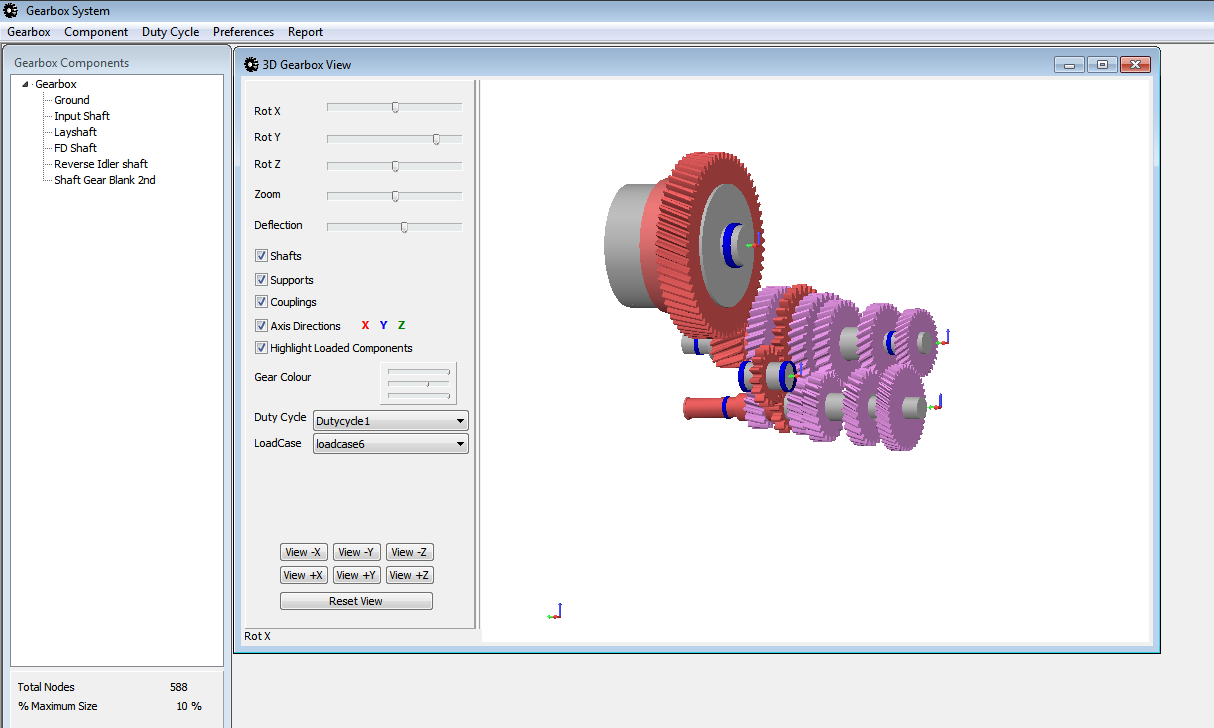Select Reverse Idler shaft tree item

click(x=101, y=164)
